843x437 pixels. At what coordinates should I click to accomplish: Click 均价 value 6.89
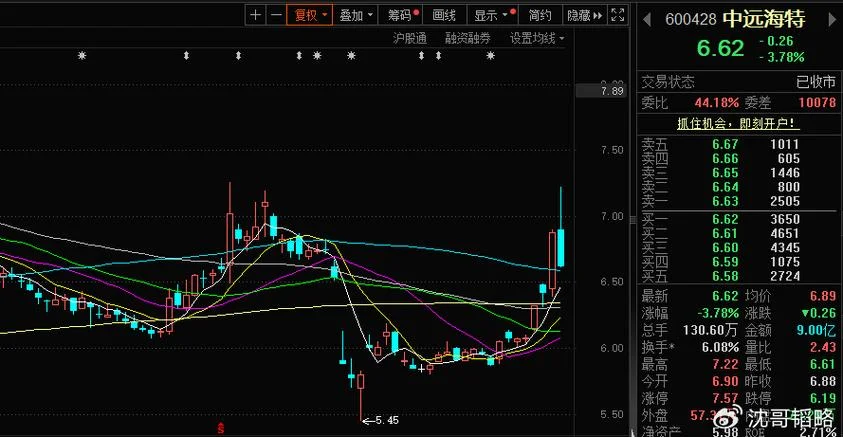(823, 296)
